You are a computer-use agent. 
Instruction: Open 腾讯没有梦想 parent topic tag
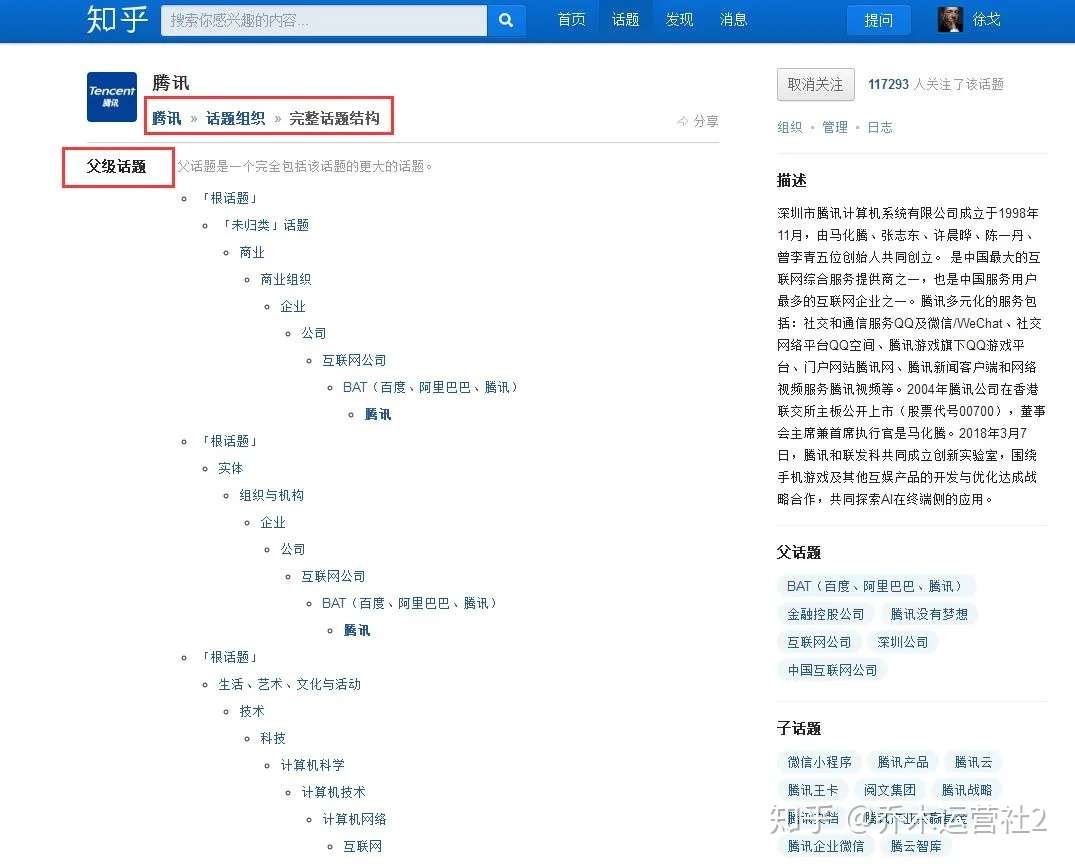[929, 614]
